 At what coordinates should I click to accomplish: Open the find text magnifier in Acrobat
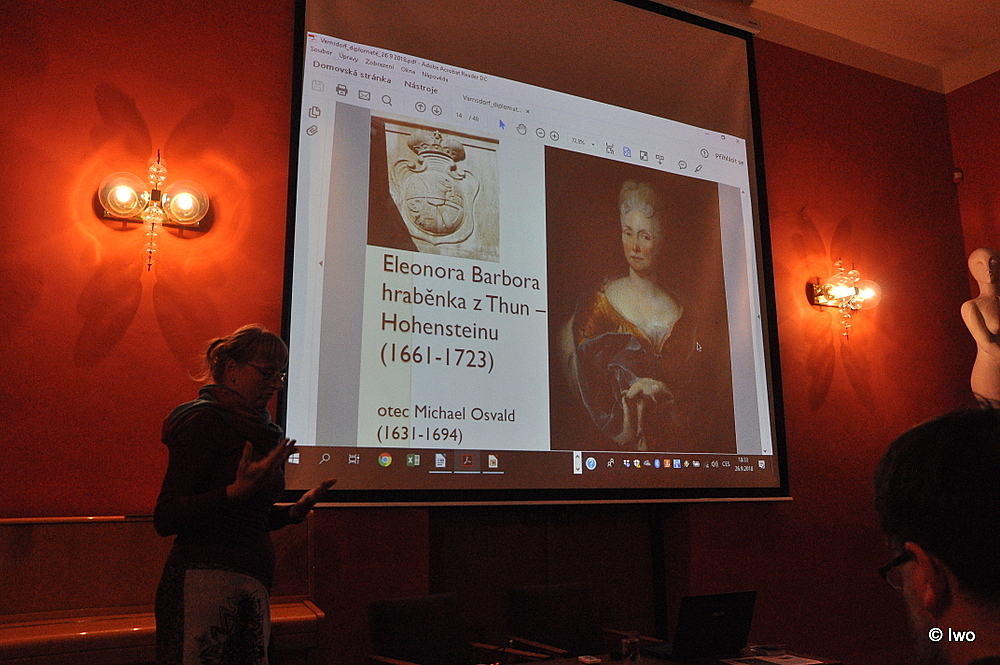pos(386,100)
